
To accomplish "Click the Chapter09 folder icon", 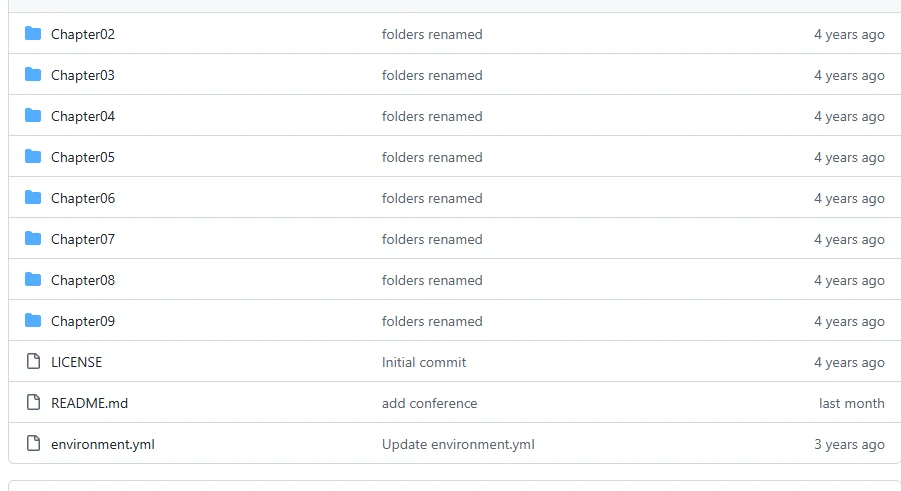I will point(33,321).
